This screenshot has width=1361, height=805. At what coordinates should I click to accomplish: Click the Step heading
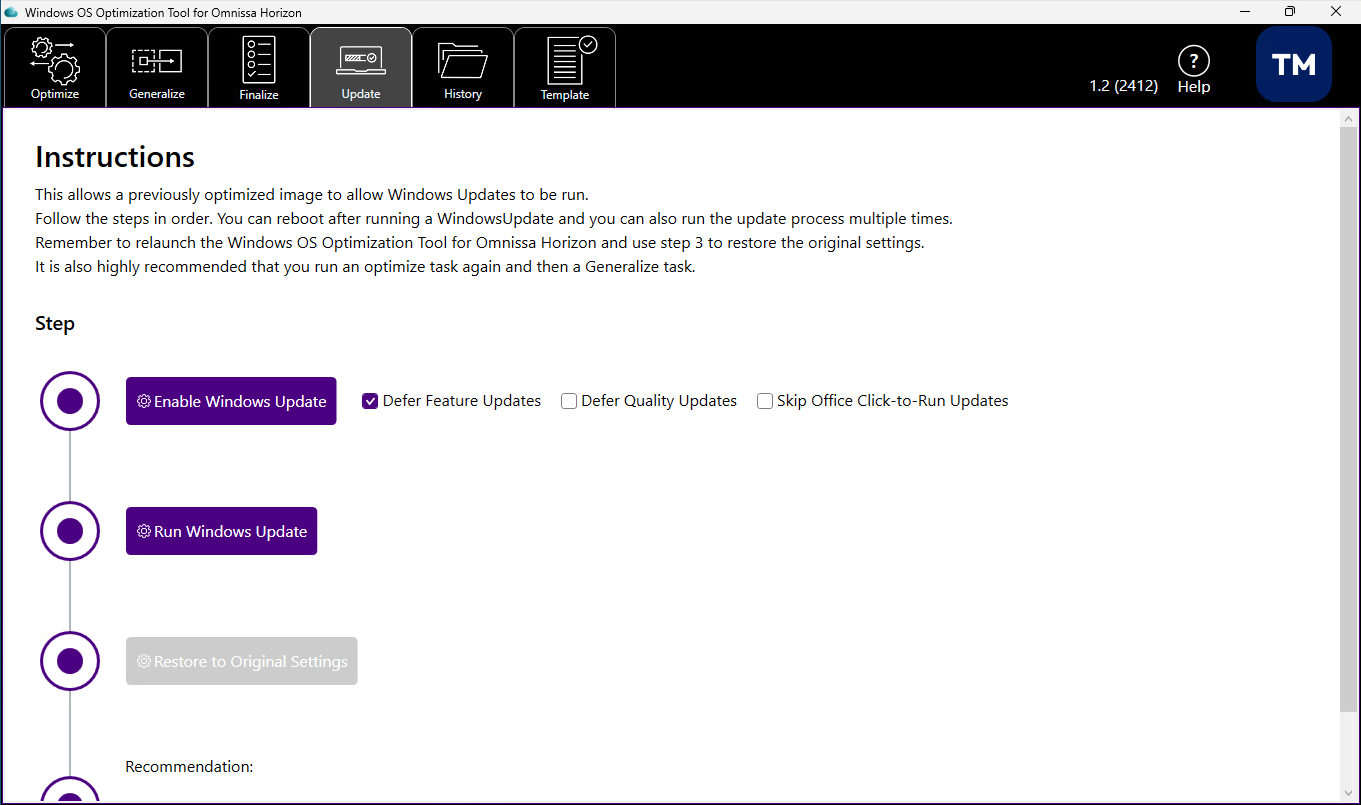tap(55, 324)
